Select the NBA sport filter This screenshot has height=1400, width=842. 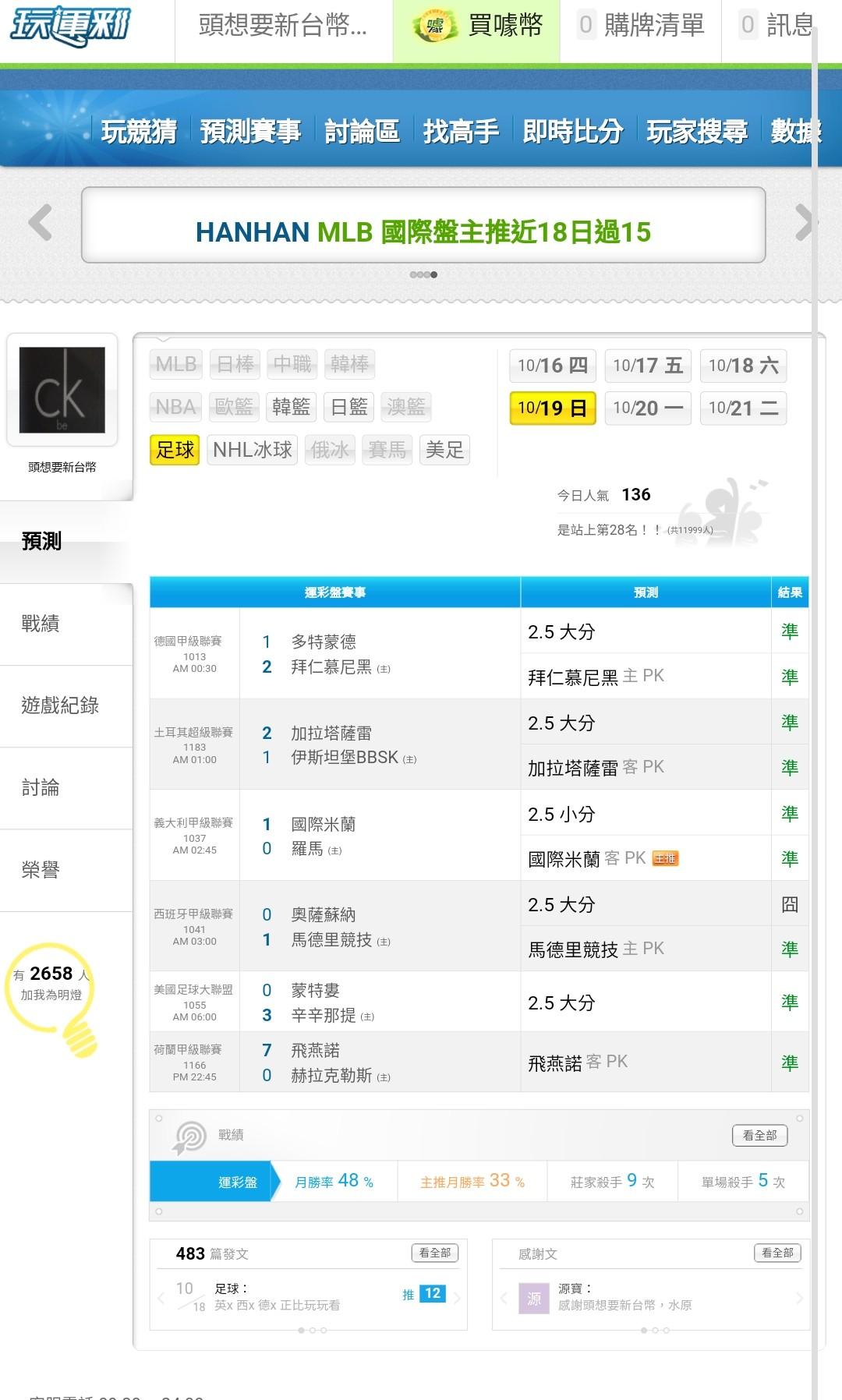click(175, 407)
